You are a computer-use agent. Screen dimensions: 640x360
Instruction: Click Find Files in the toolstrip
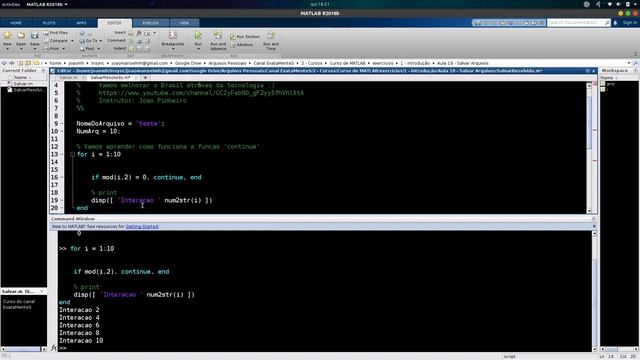(x=56, y=33)
